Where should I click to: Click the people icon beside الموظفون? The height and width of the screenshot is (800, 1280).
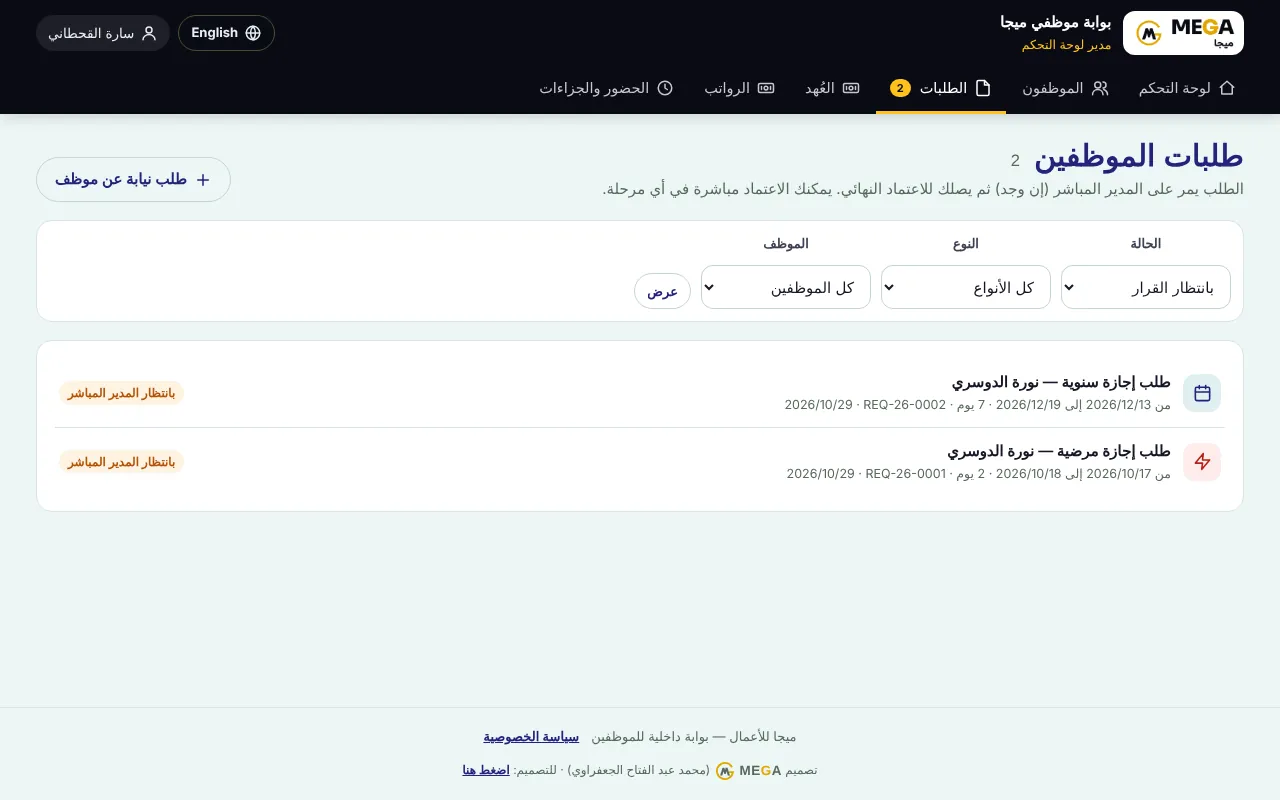pyautogui.click(x=1100, y=88)
